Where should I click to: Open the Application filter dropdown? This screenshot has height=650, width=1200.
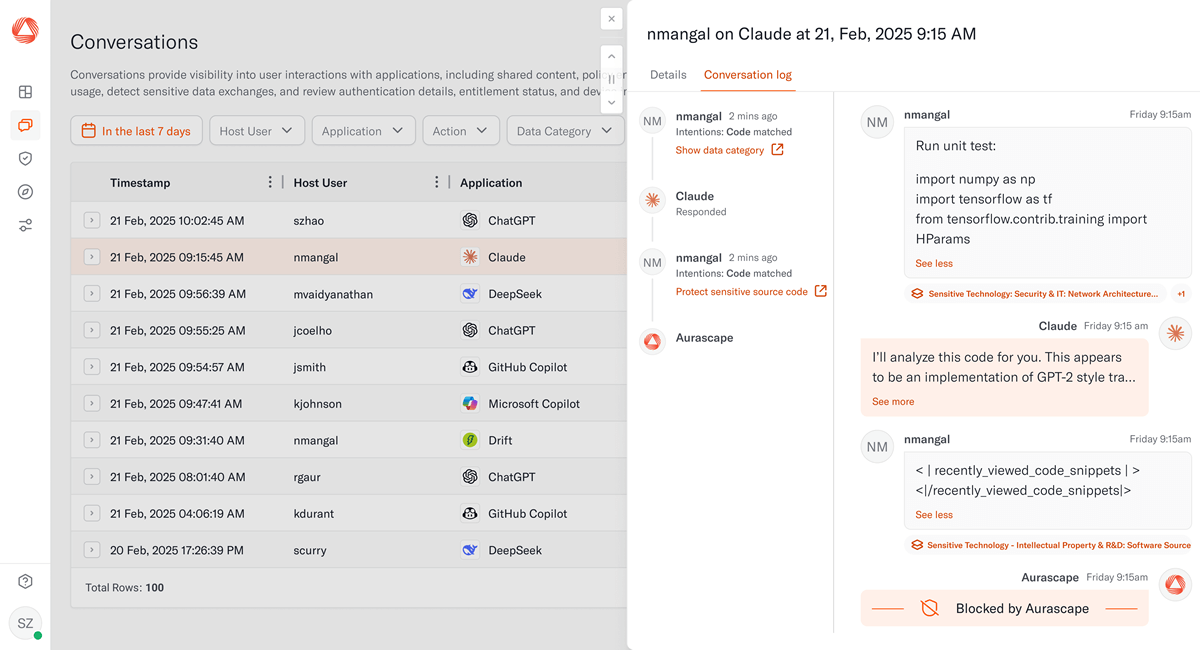coord(363,131)
